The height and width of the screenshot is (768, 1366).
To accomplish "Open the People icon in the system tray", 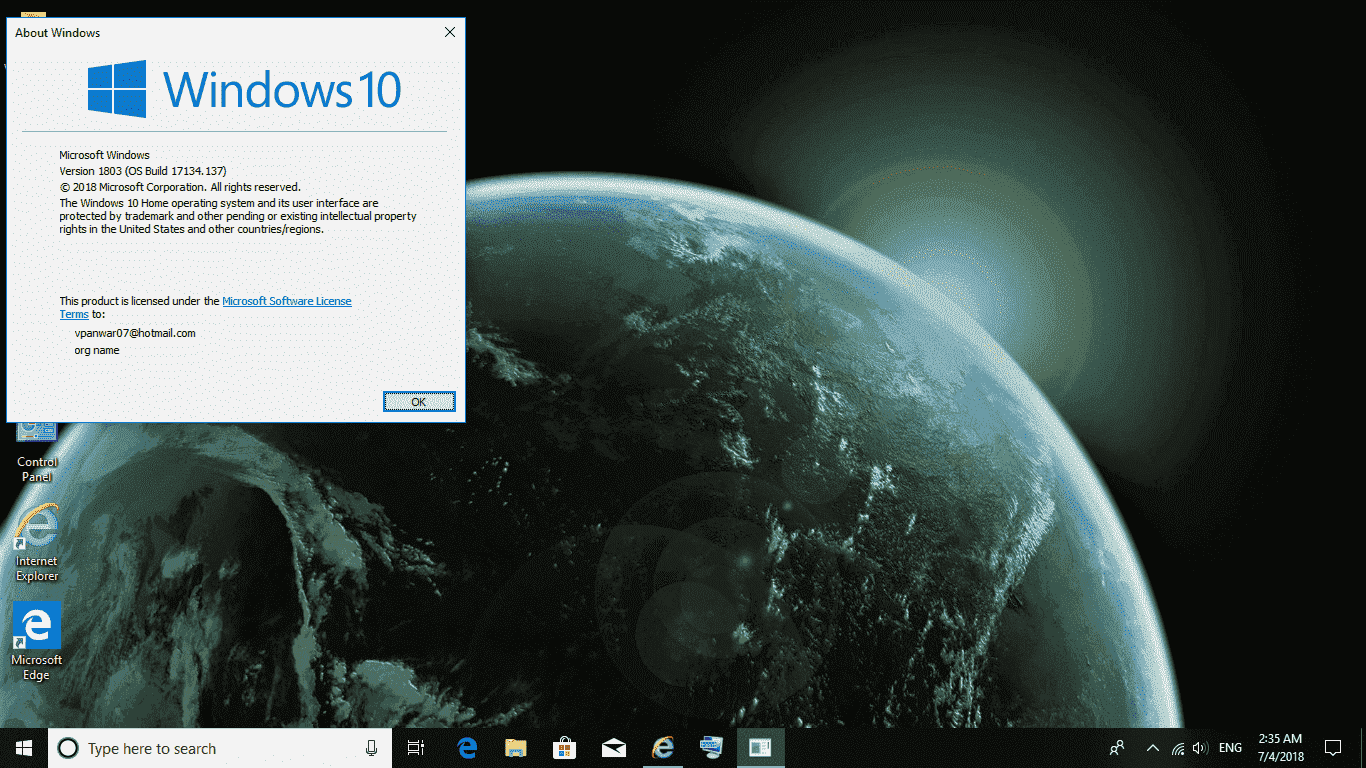I will 1117,748.
